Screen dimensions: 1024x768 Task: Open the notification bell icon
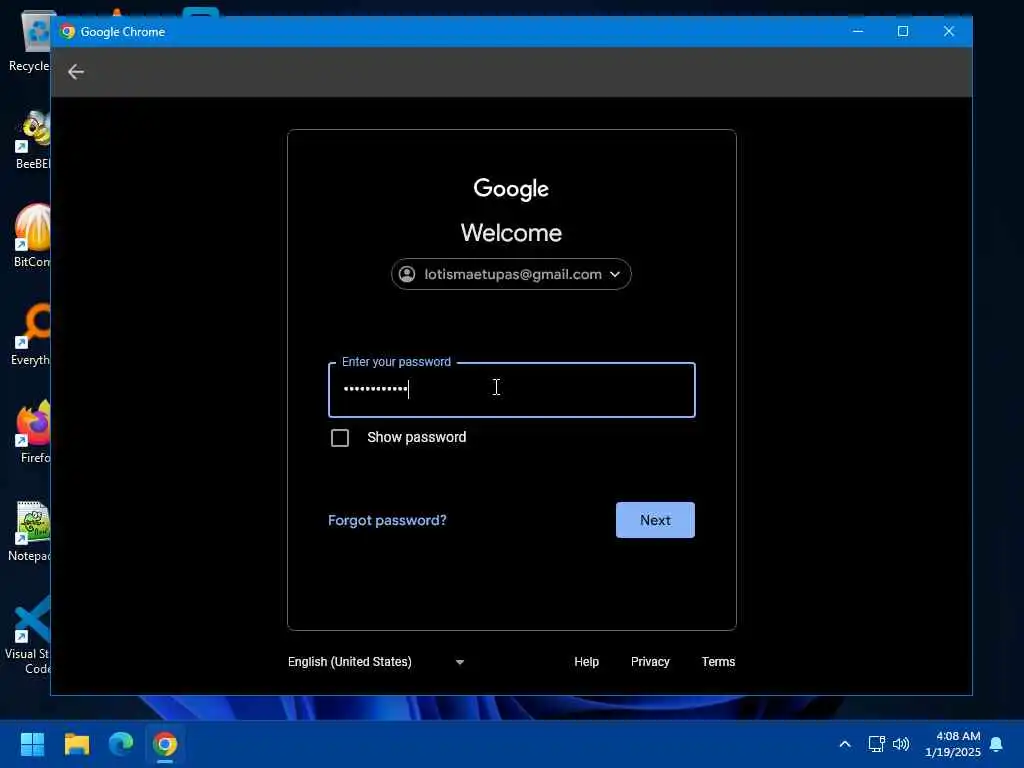(x=996, y=744)
